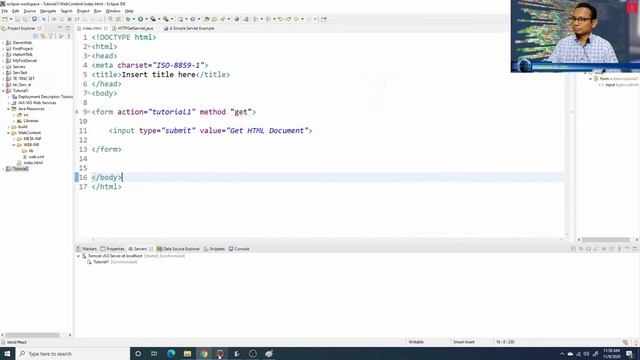
Task: Select the Tutorial2 project
Action: pyautogui.click(x=20, y=169)
